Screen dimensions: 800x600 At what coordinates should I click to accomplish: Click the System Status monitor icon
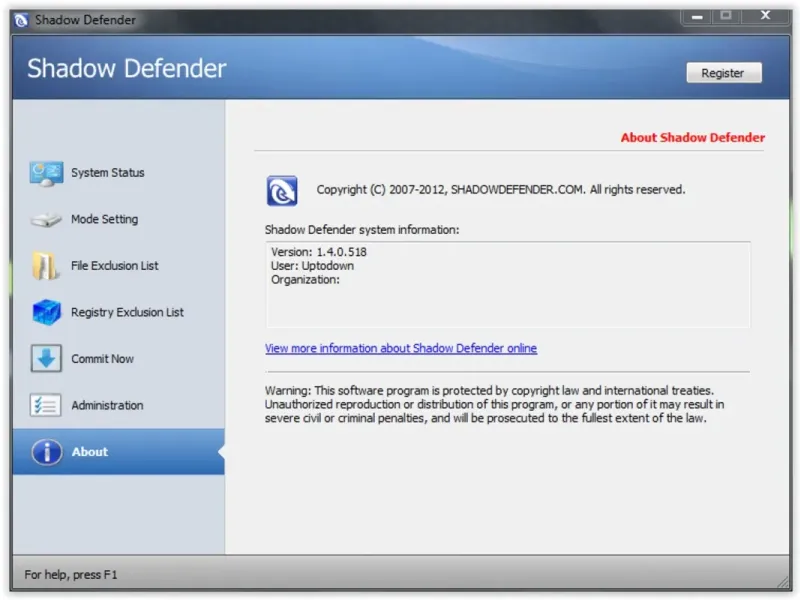click(x=46, y=173)
